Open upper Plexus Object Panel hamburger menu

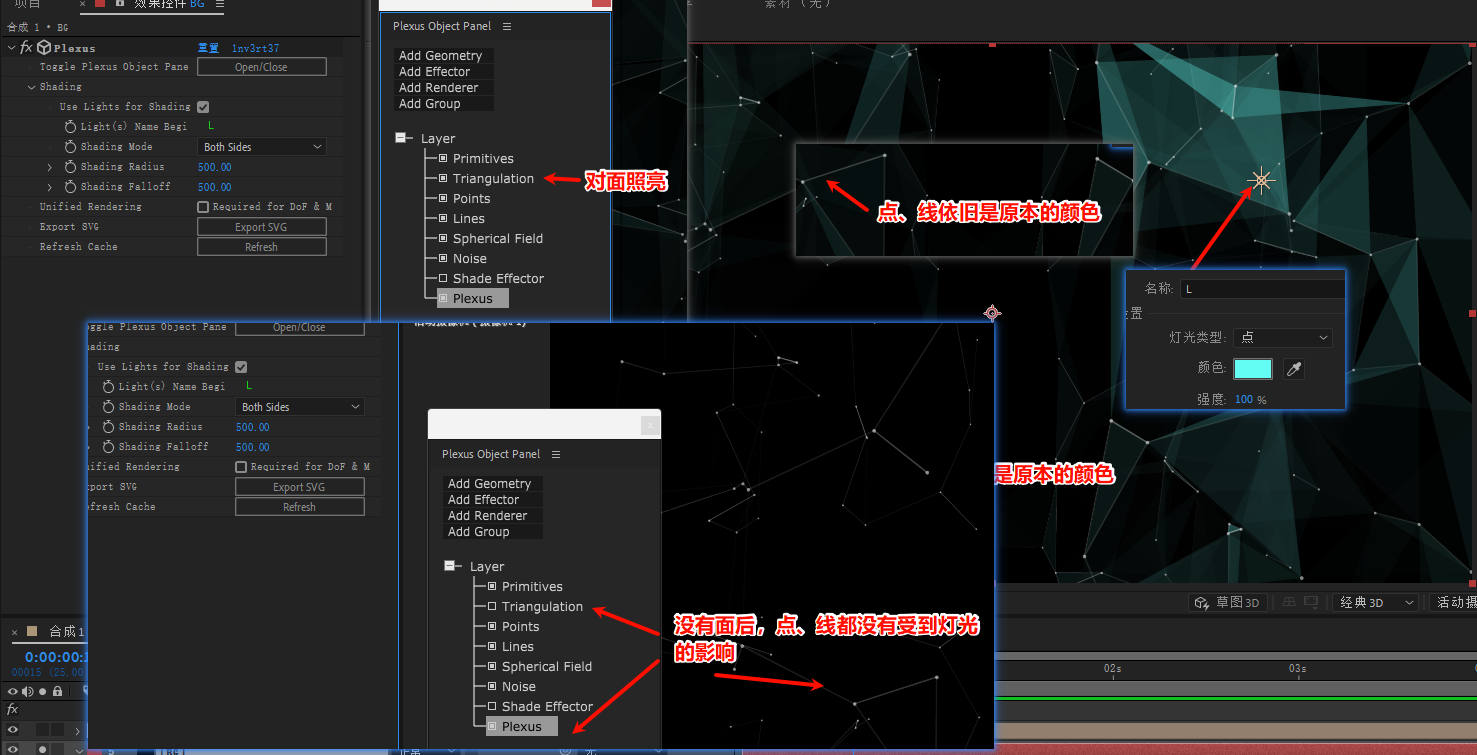tap(507, 27)
